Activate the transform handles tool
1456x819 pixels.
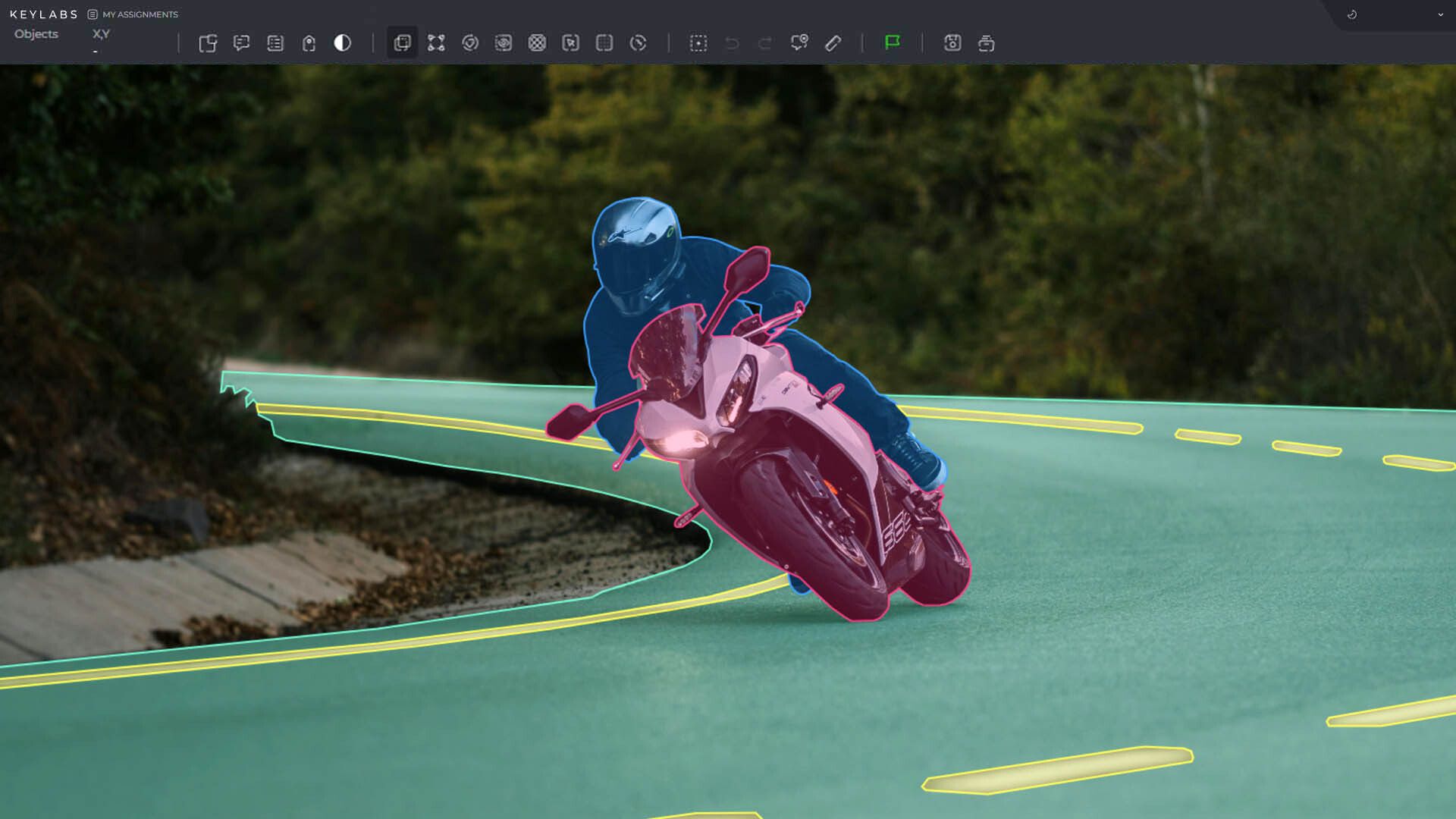pos(436,43)
